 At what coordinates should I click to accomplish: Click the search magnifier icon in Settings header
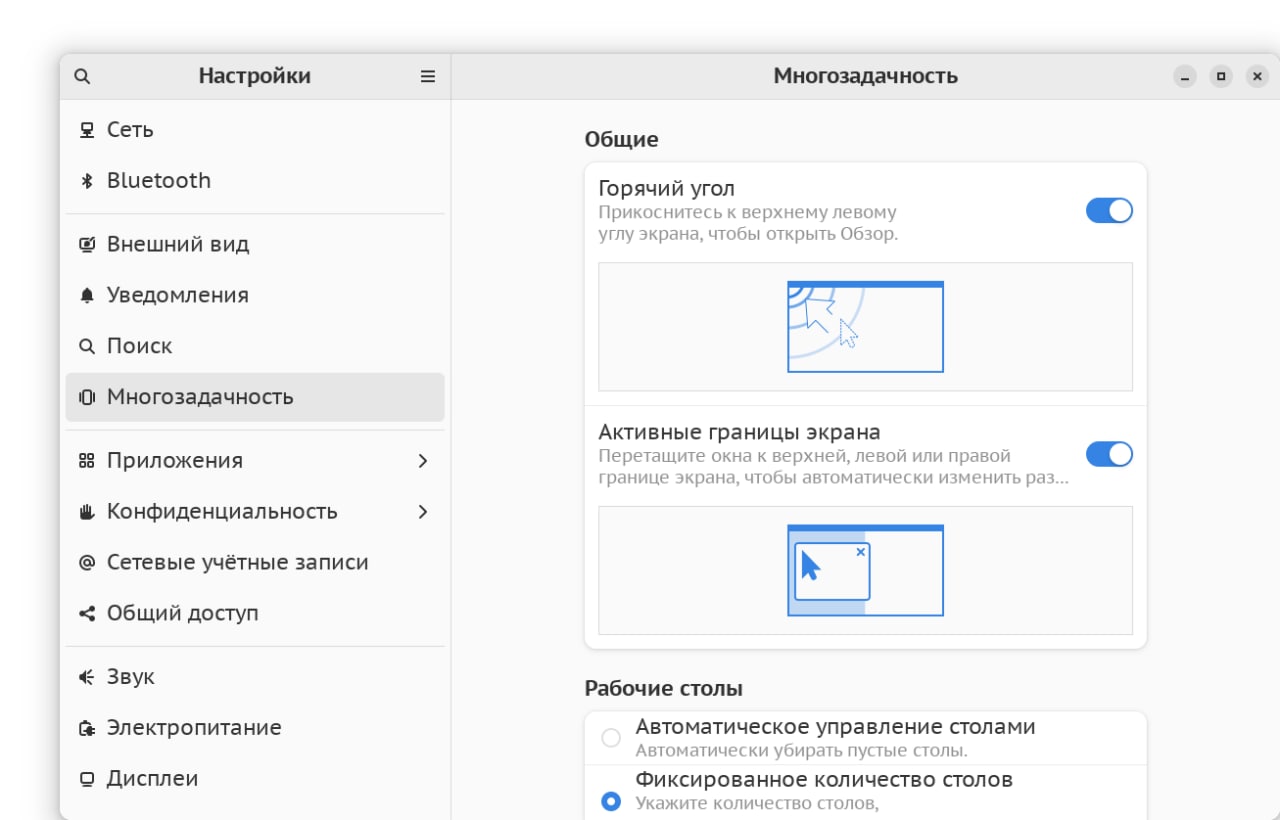pos(83,77)
